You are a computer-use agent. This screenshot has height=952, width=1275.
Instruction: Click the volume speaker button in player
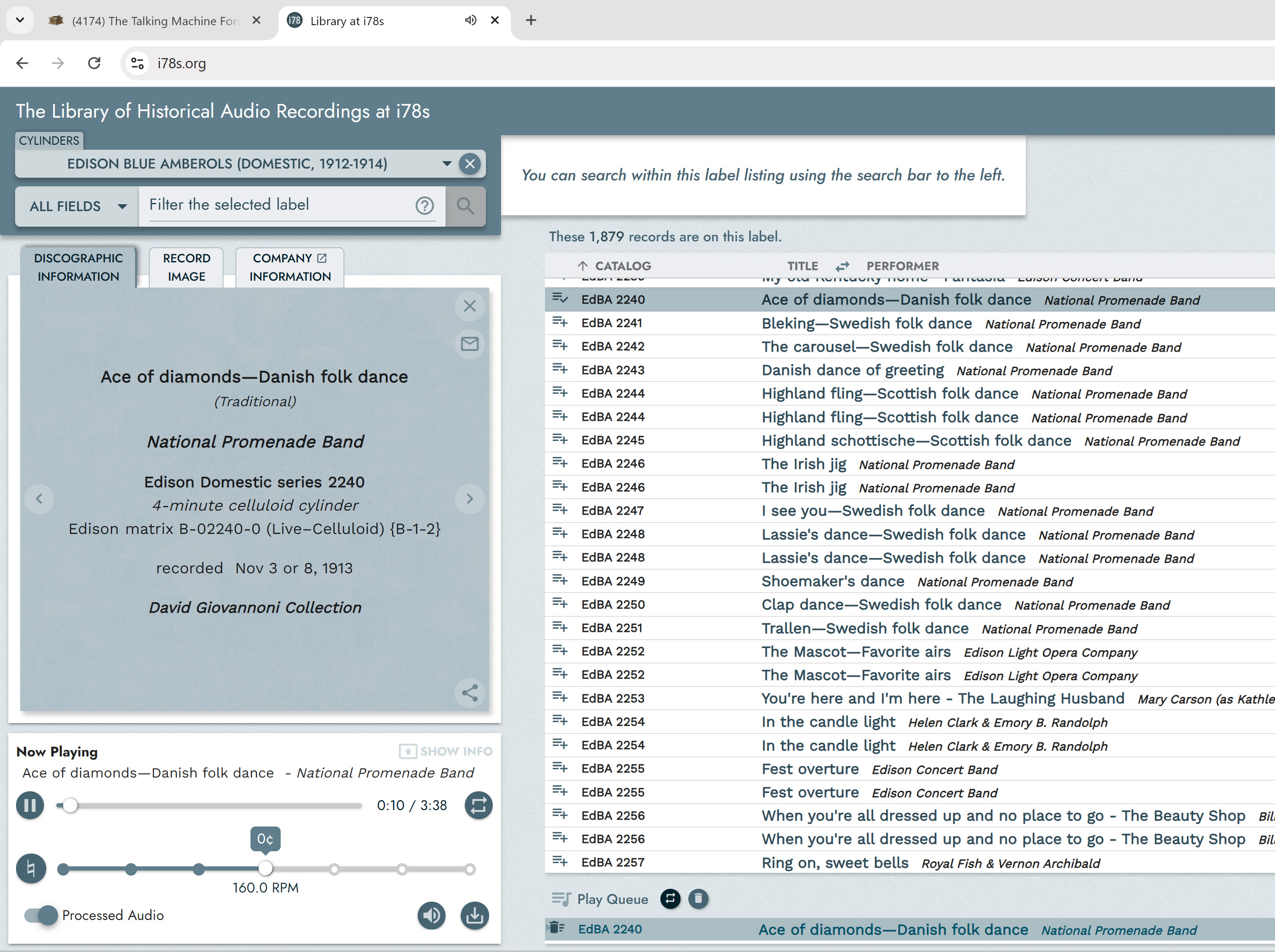coord(432,915)
